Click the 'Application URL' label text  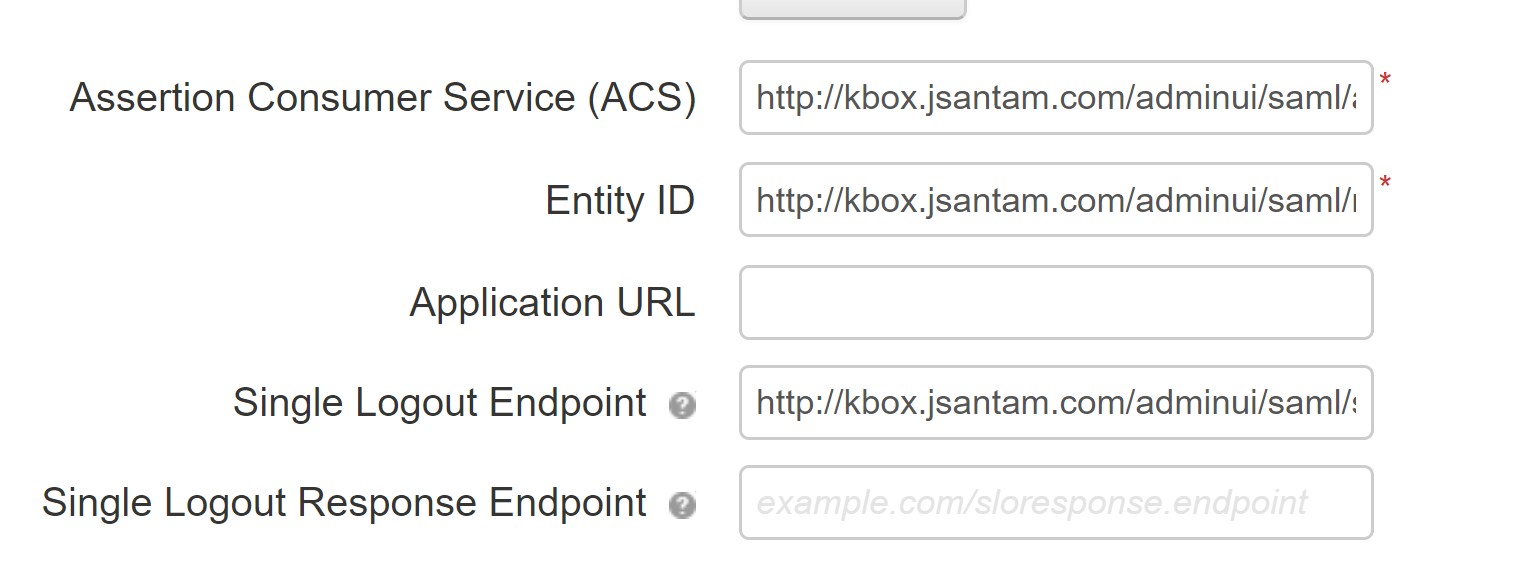point(552,302)
